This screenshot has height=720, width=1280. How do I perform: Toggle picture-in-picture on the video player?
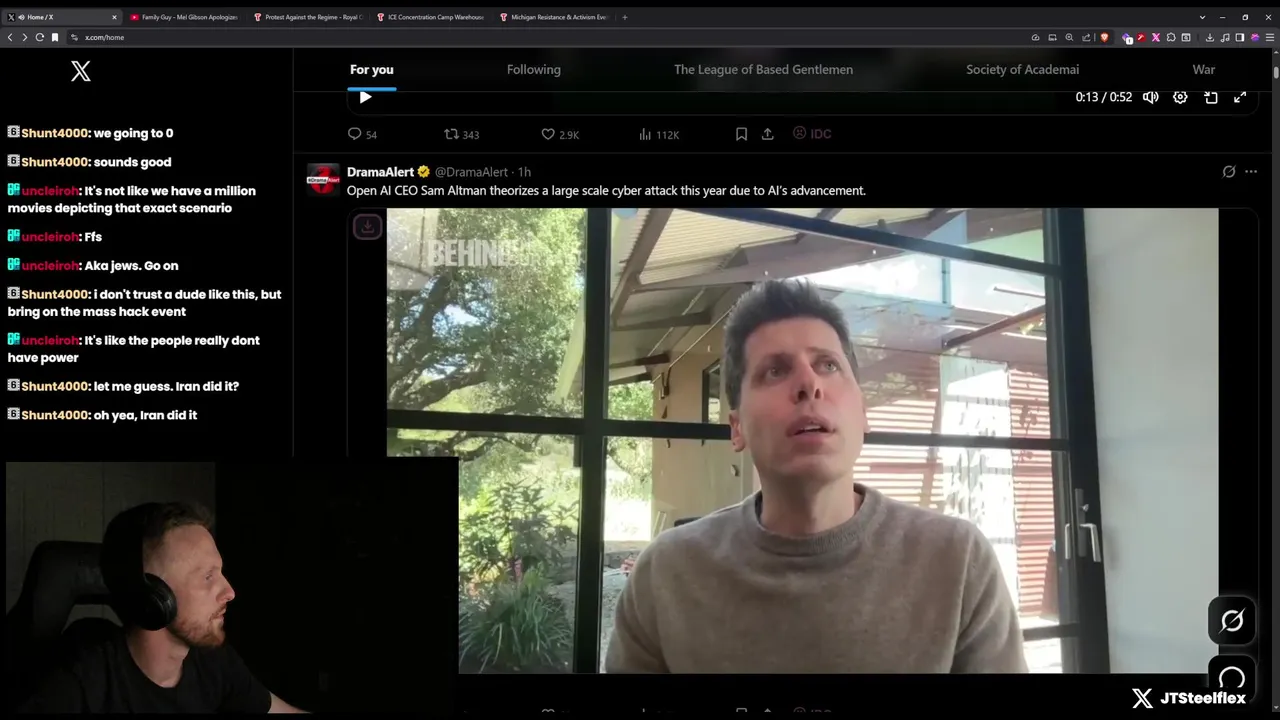point(1210,97)
